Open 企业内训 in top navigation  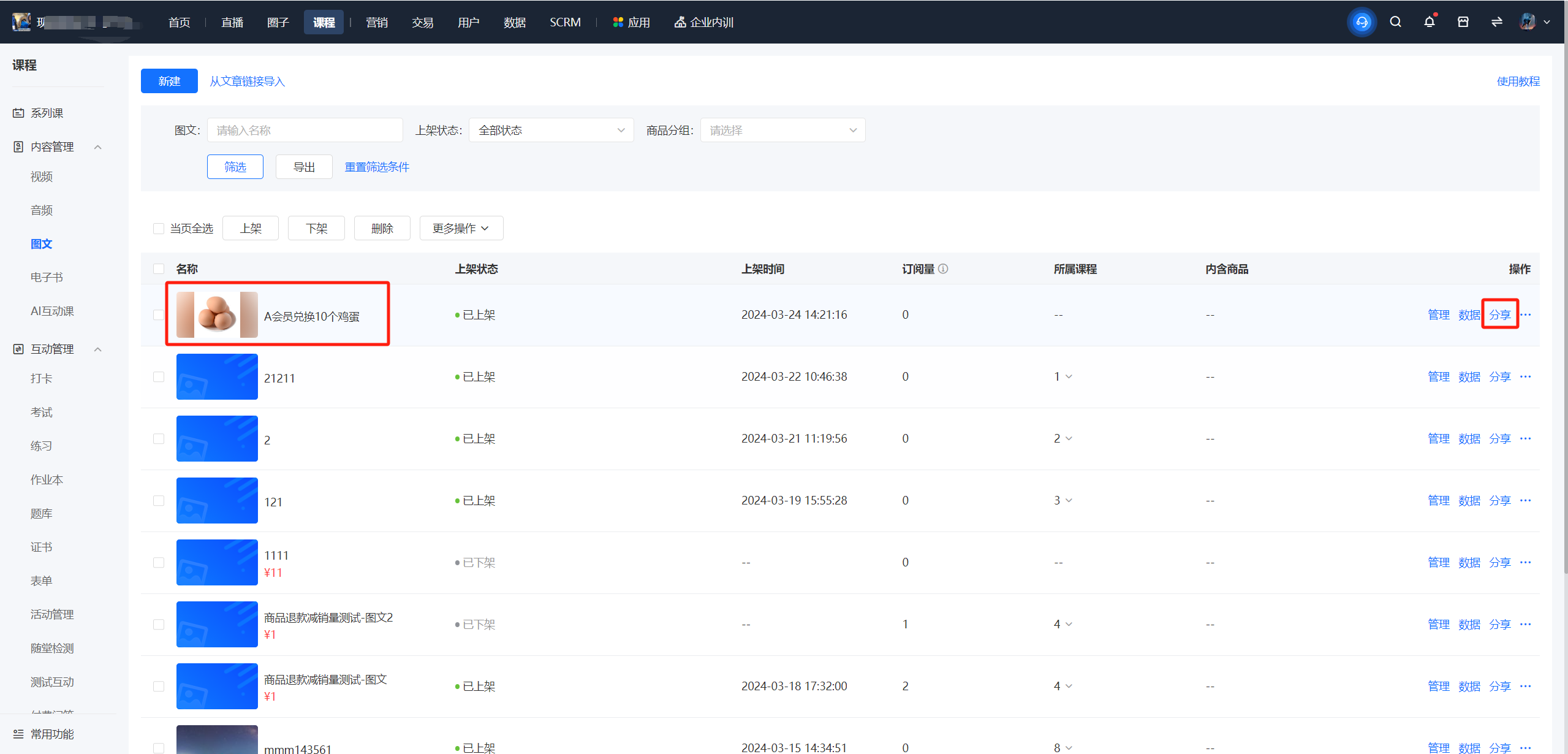coord(704,22)
